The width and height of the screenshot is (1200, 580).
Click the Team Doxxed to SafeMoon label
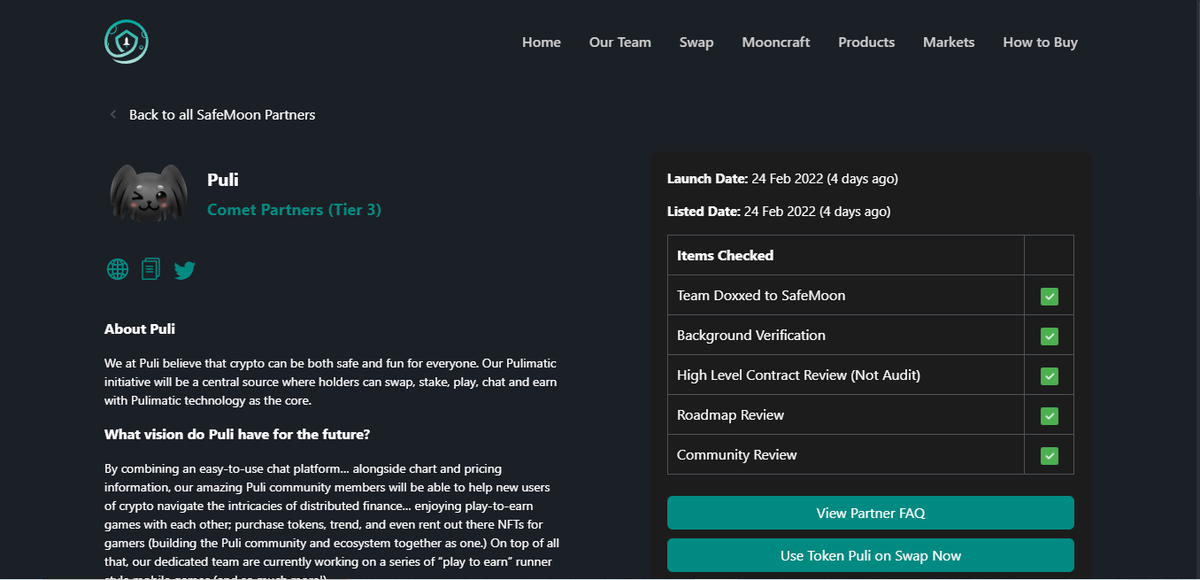[x=761, y=296]
